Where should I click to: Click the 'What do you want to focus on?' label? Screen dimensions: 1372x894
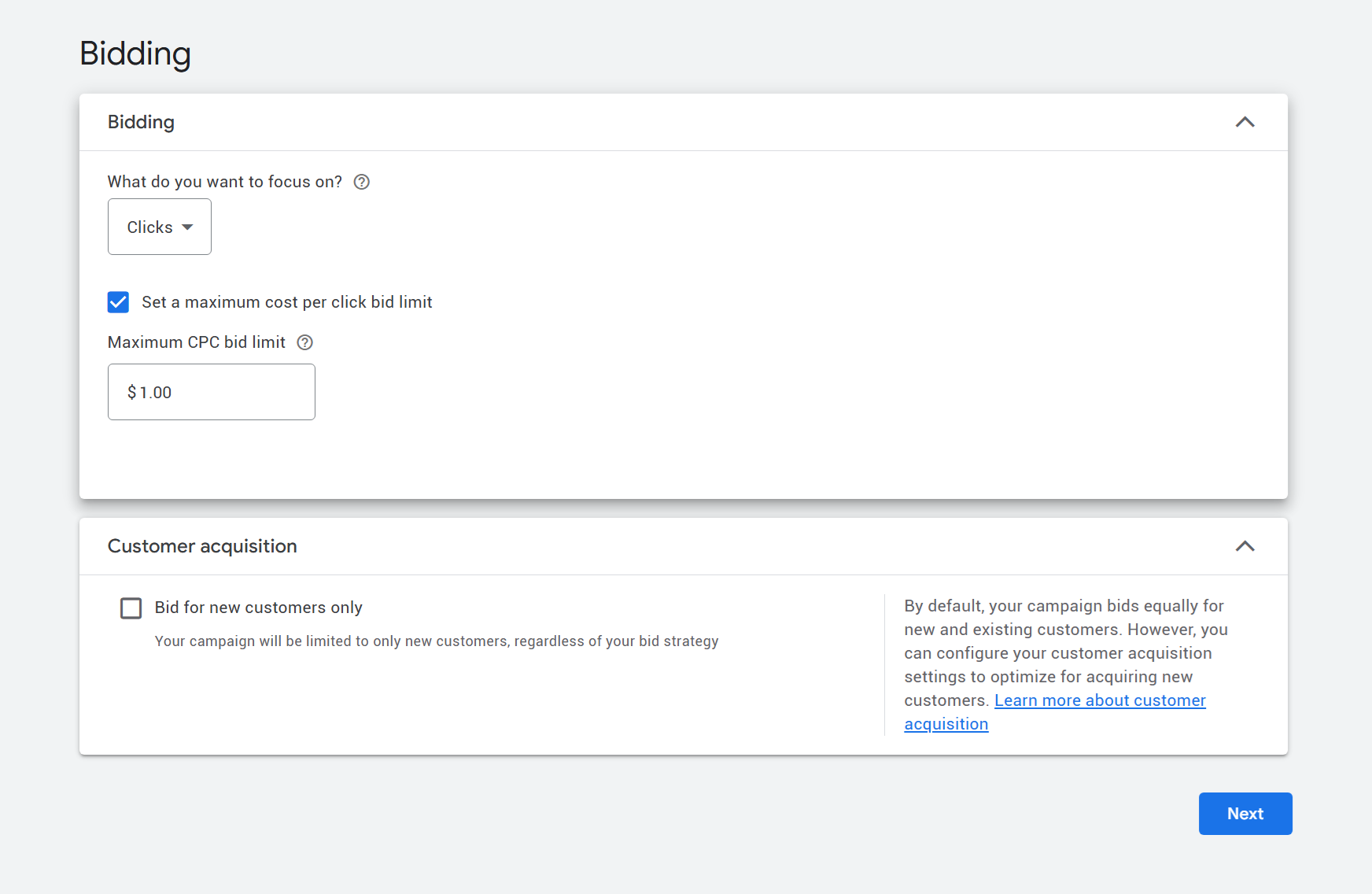[225, 182]
